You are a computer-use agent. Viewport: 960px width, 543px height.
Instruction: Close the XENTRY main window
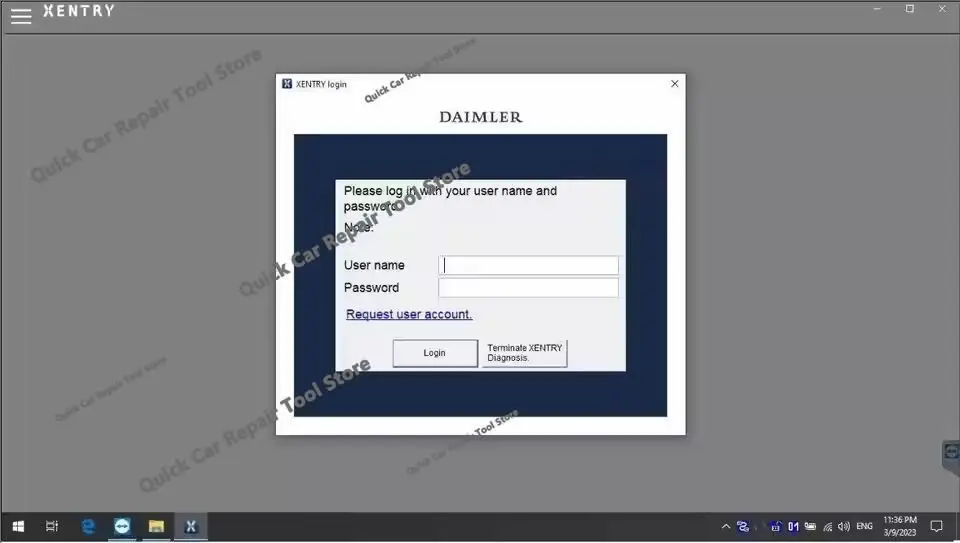pos(942,9)
